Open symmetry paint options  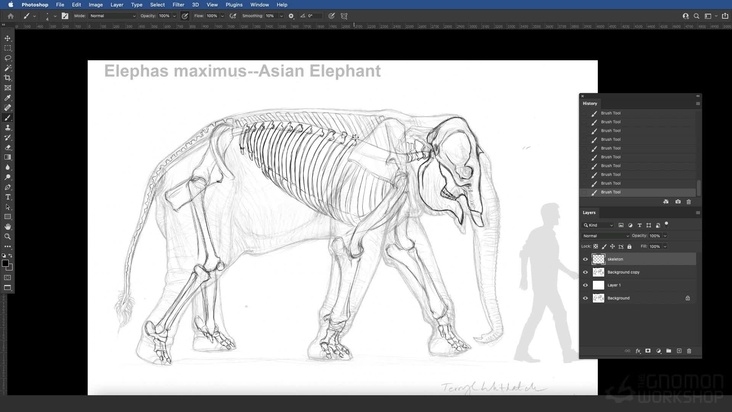click(x=344, y=16)
